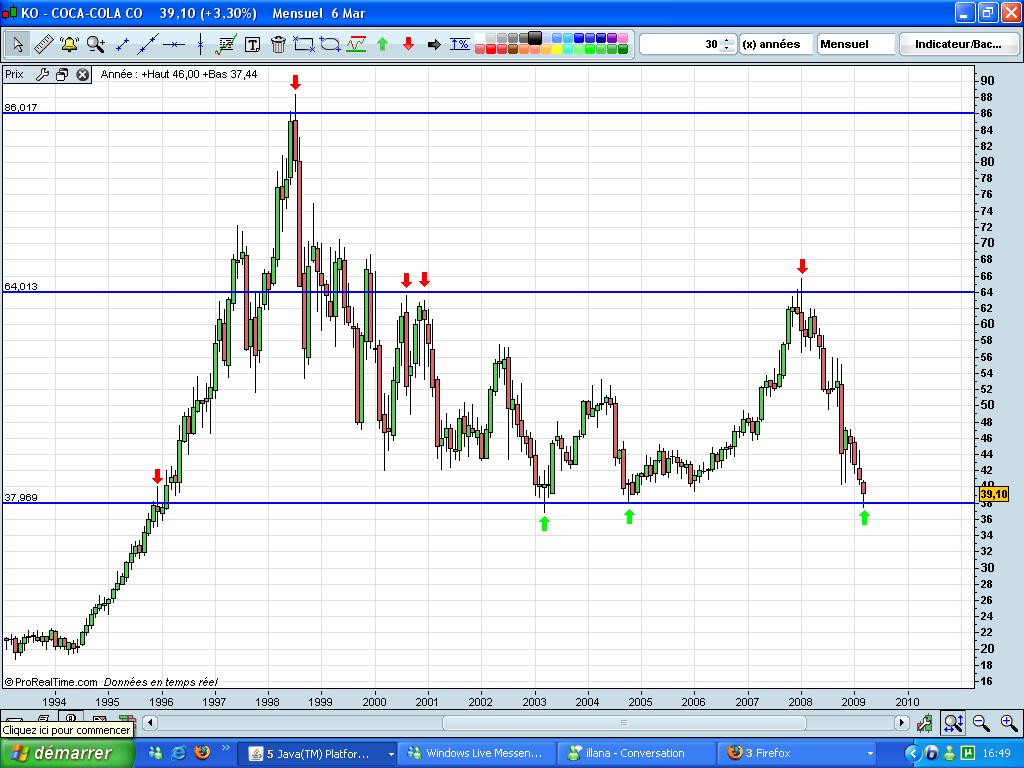The height and width of the screenshot is (768, 1024).
Task: Select the horizontal line tool
Action: pos(174,44)
